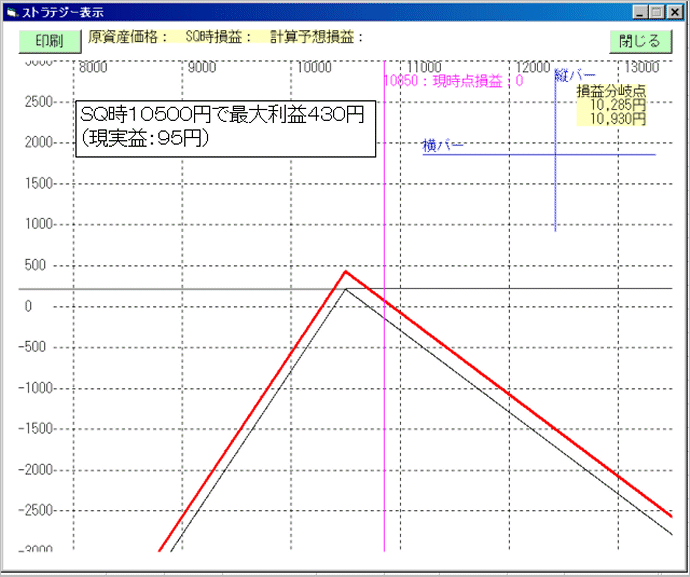Click the SQ時損益 label
Viewport: 690px width, 577px height.
tap(218, 37)
